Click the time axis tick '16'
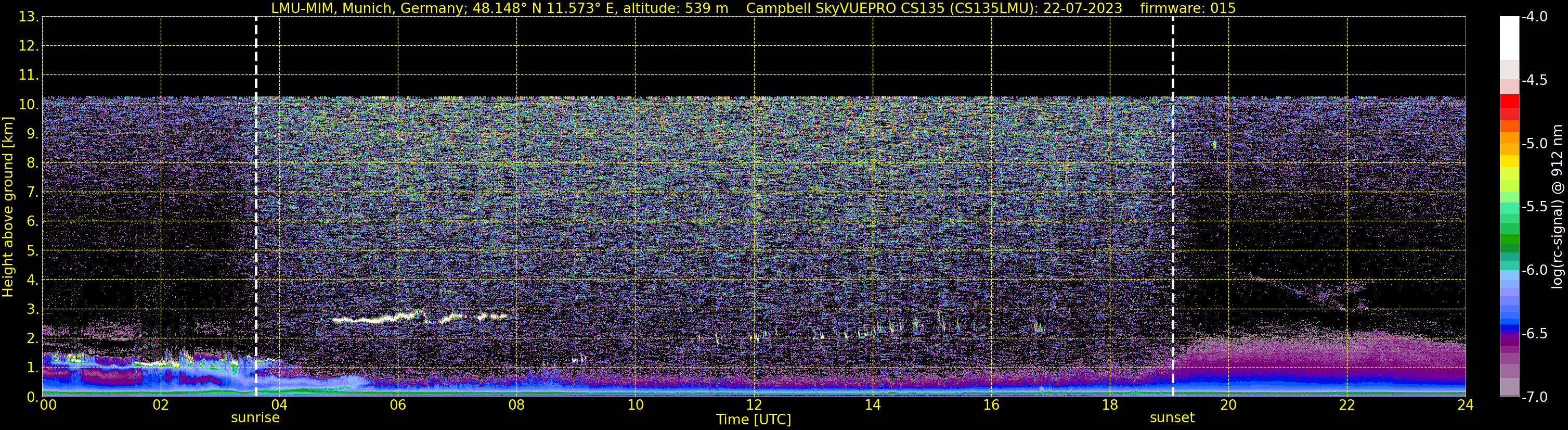 click(992, 405)
